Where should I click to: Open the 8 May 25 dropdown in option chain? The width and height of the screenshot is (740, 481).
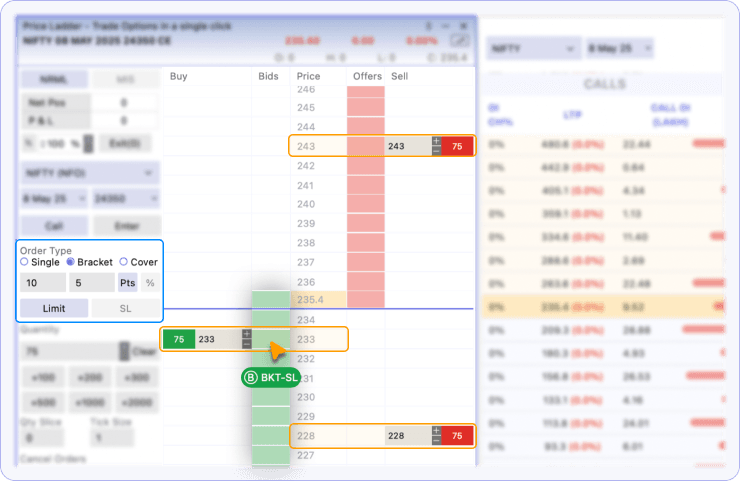point(620,48)
